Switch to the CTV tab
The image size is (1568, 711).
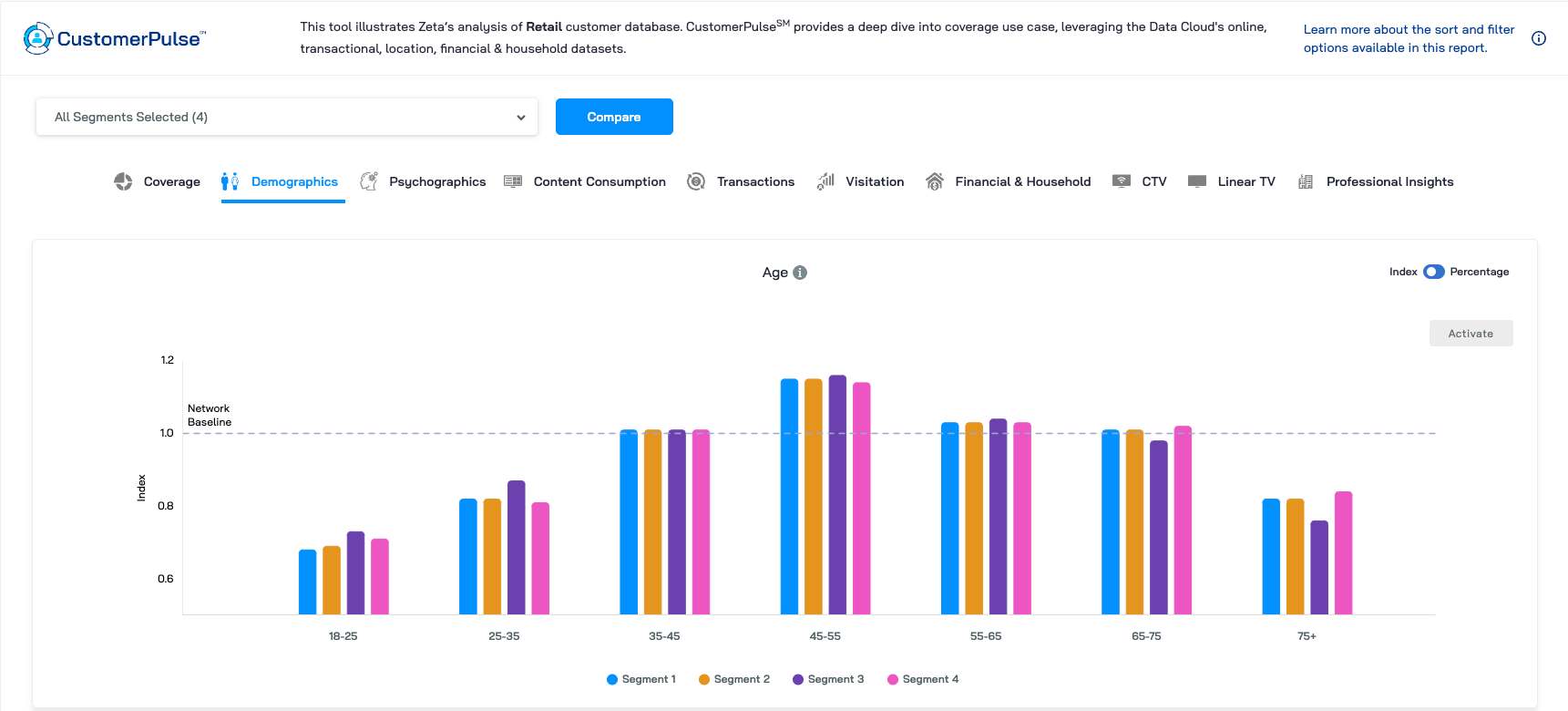[x=1140, y=181]
